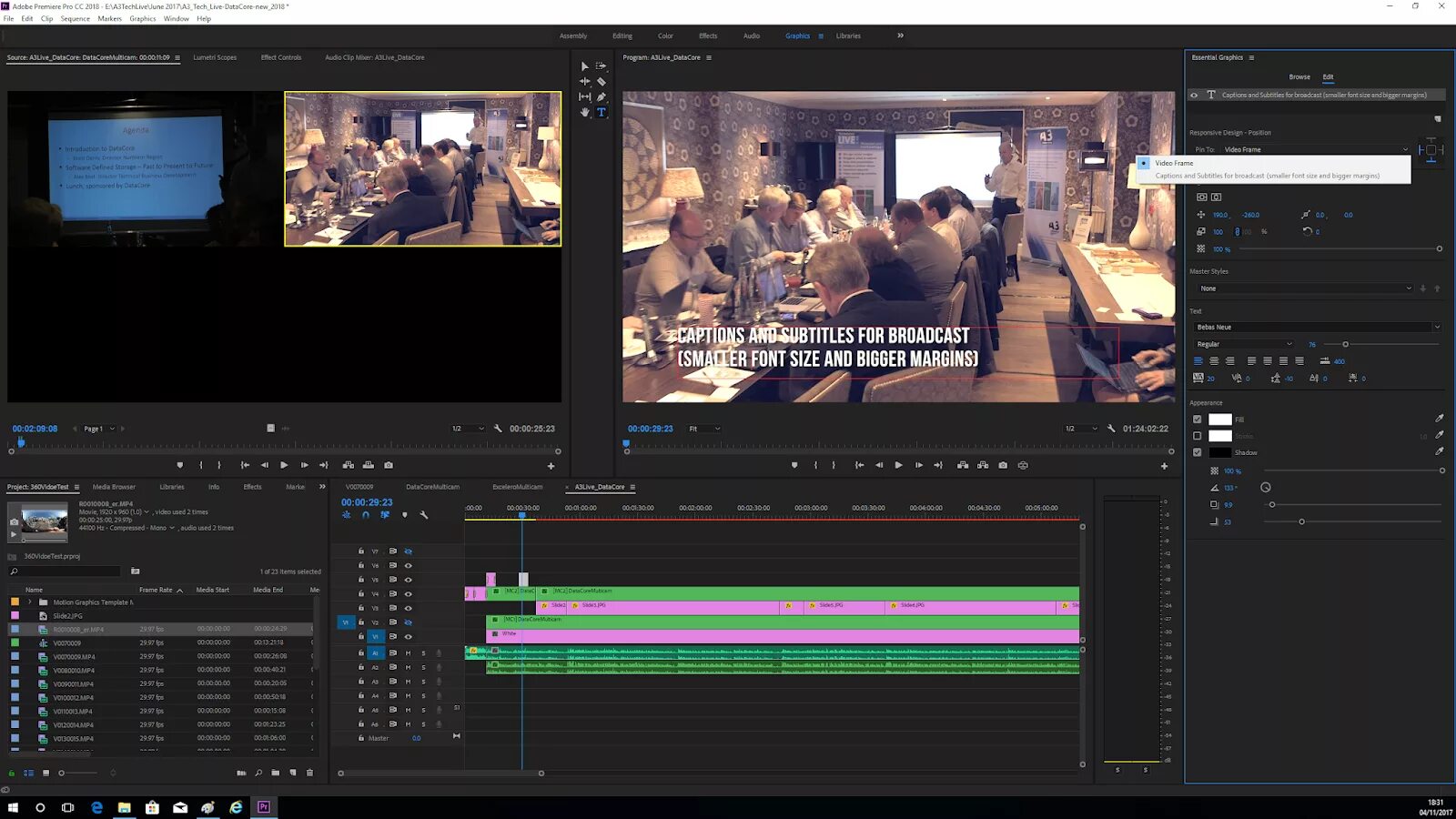Open the Sequence menu
The image size is (1456, 819).
pyautogui.click(x=75, y=18)
